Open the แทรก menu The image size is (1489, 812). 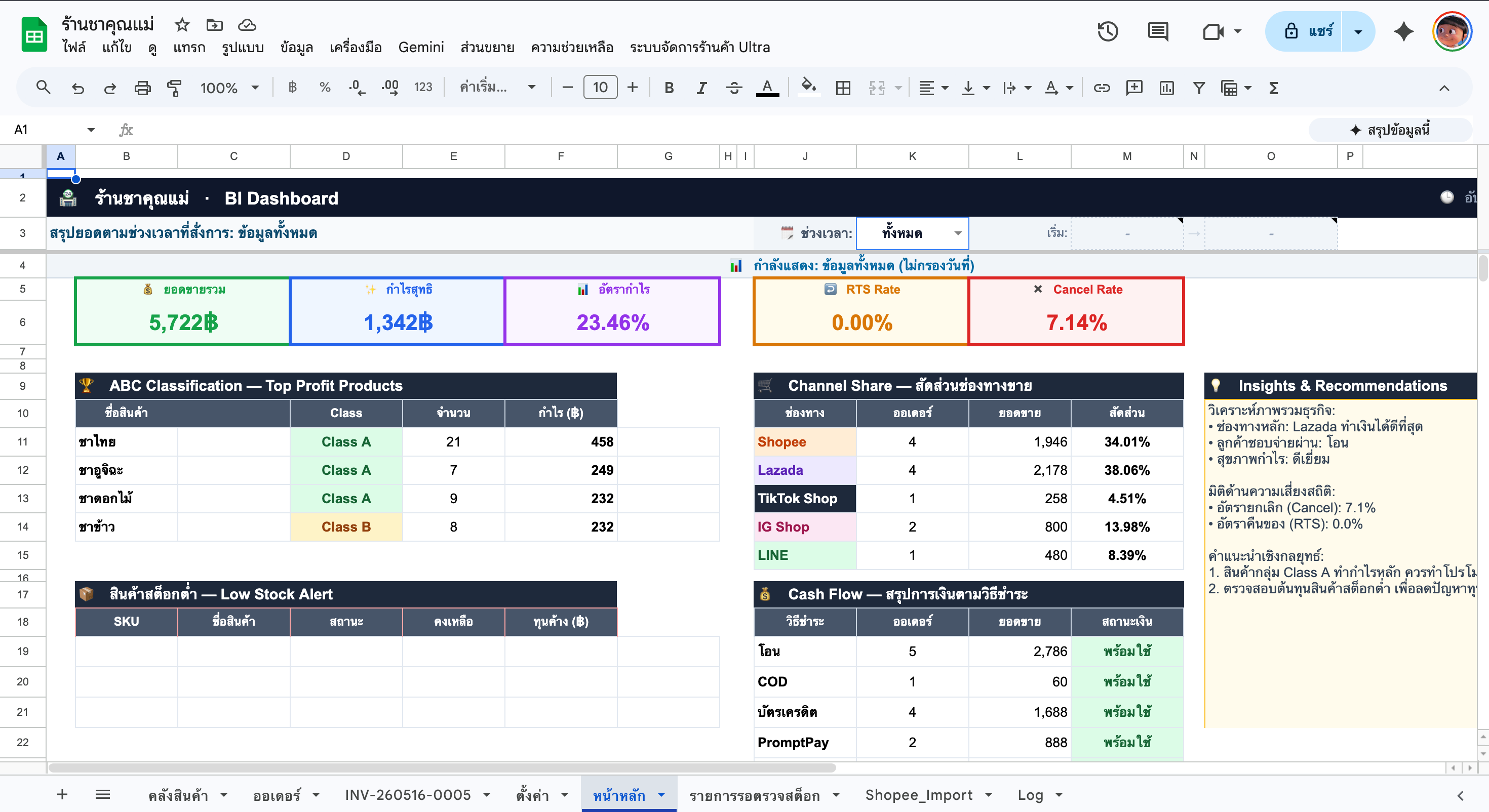click(189, 48)
